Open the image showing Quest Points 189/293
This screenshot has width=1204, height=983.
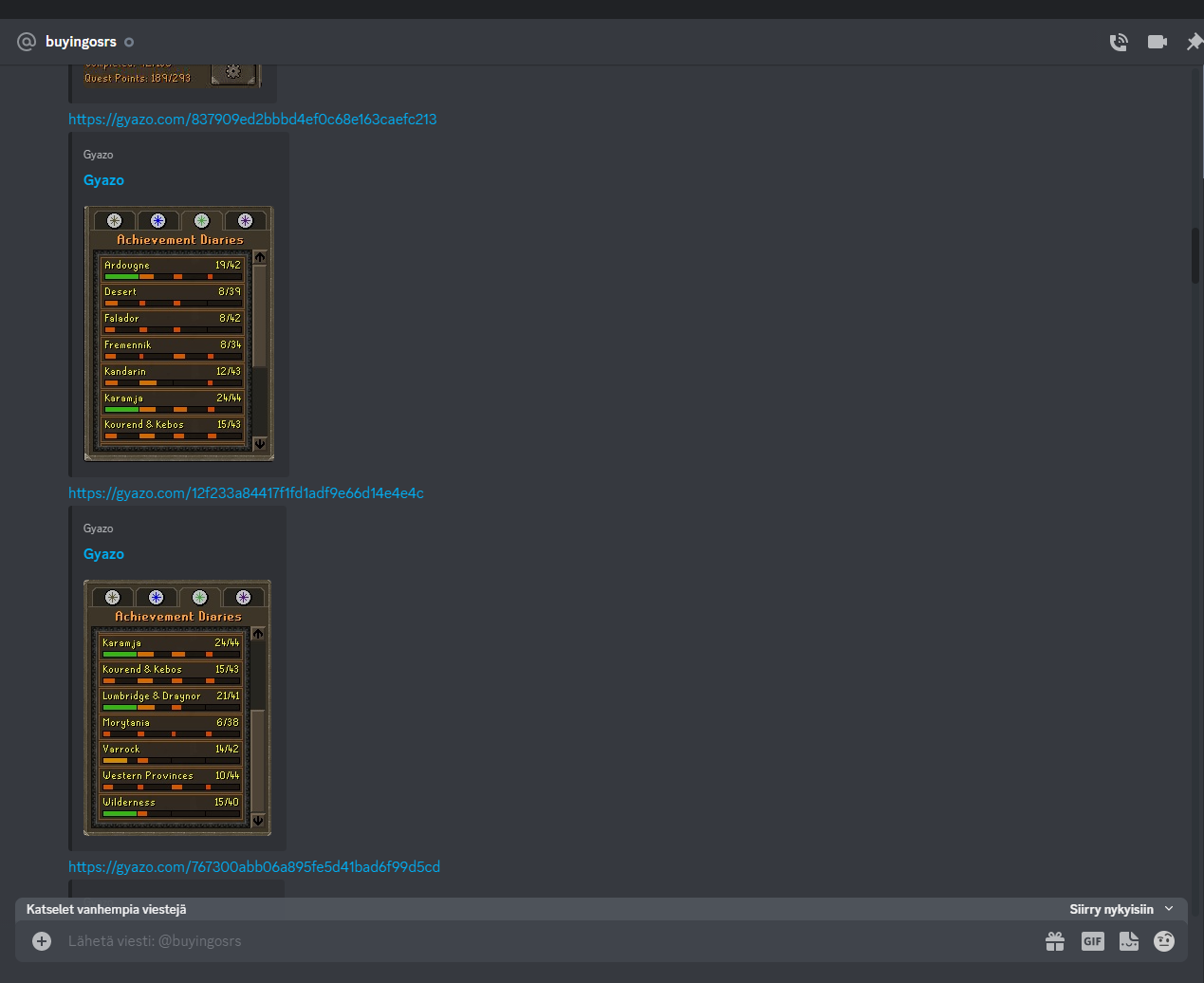(171, 76)
